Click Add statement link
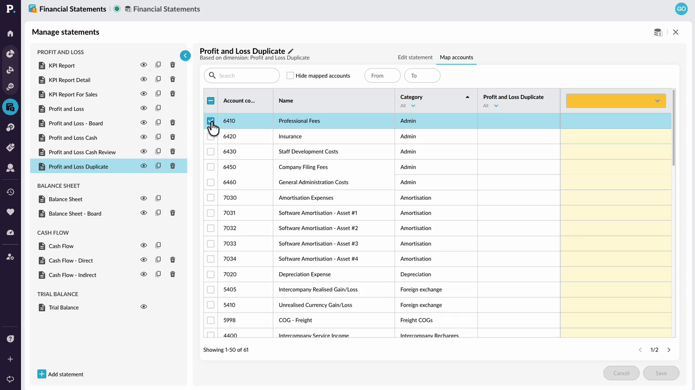695x390 pixels. (x=66, y=374)
